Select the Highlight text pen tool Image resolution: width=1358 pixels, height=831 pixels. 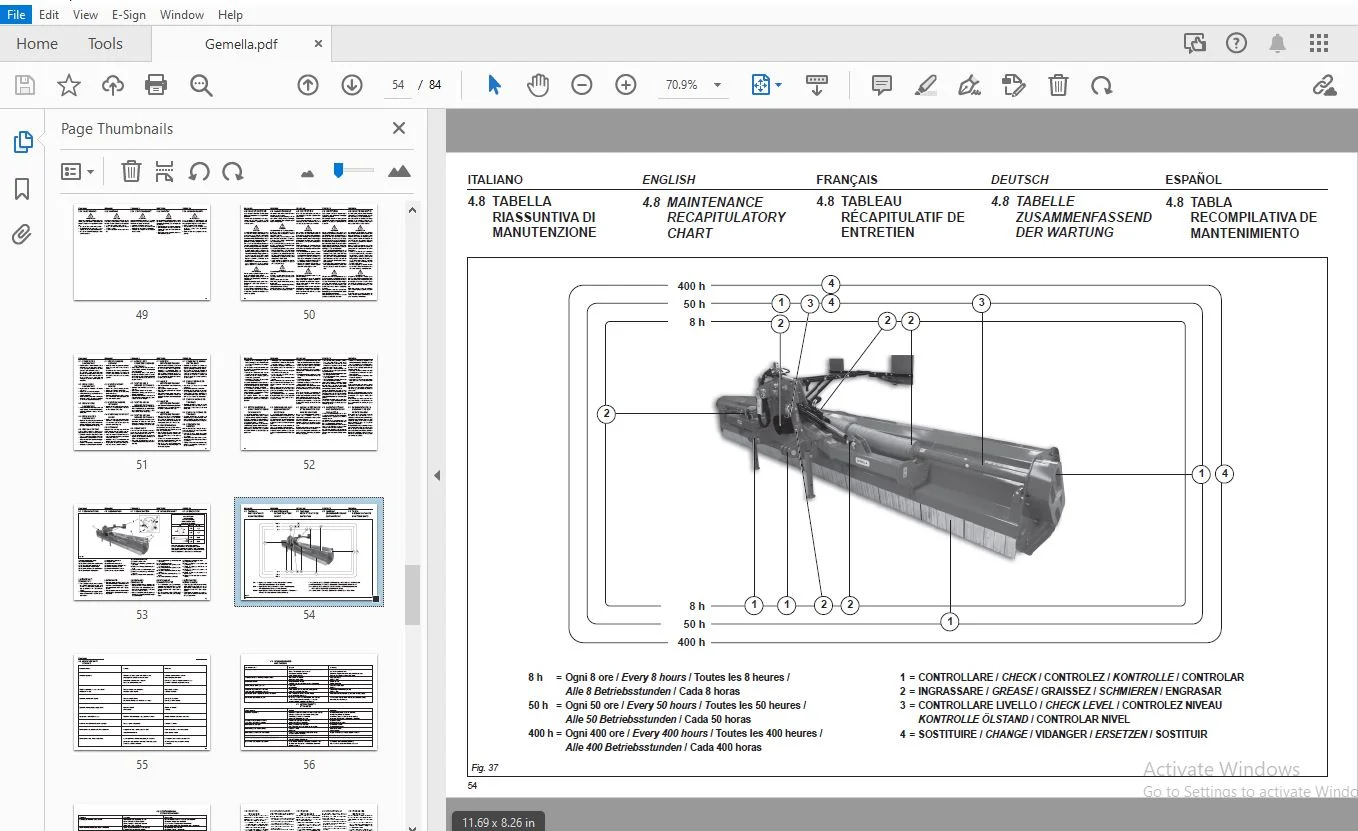pyautogui.click(x=925, y=85)
